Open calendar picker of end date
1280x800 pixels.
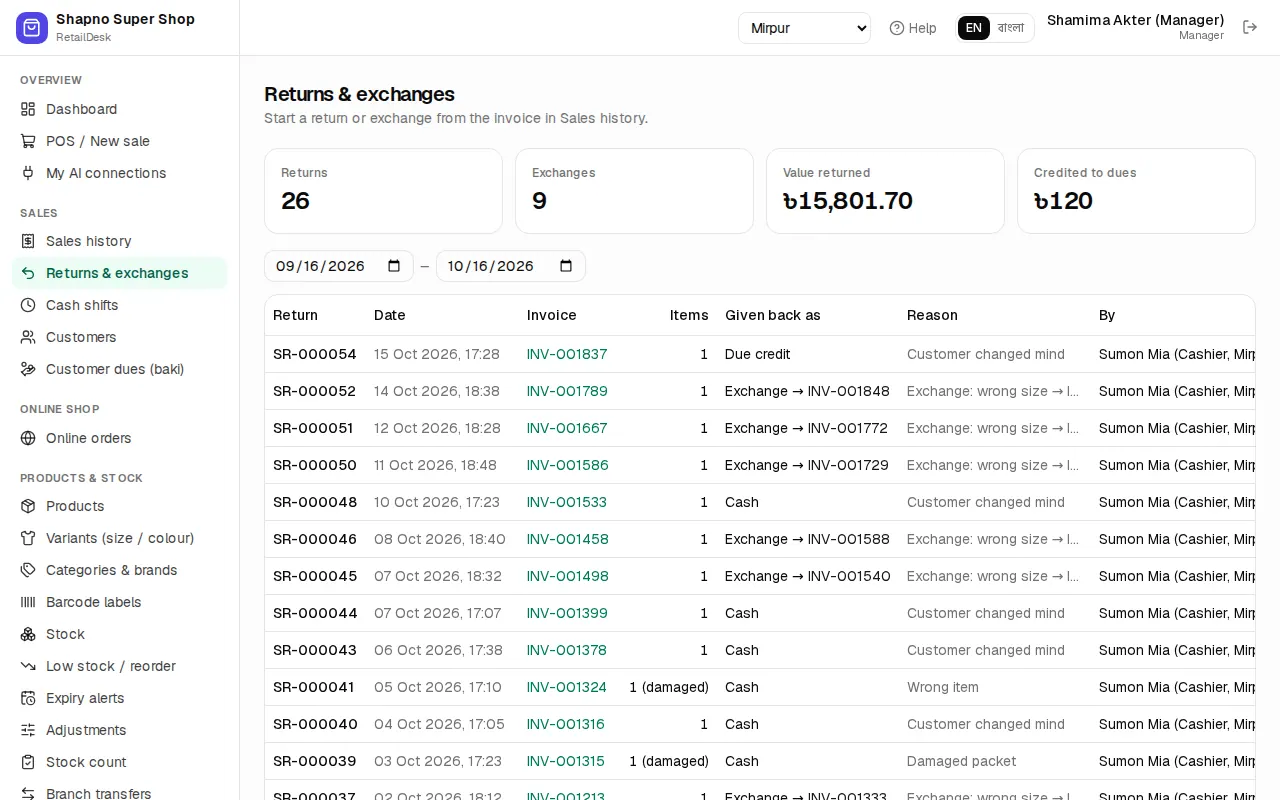click(x=566, y=266)
